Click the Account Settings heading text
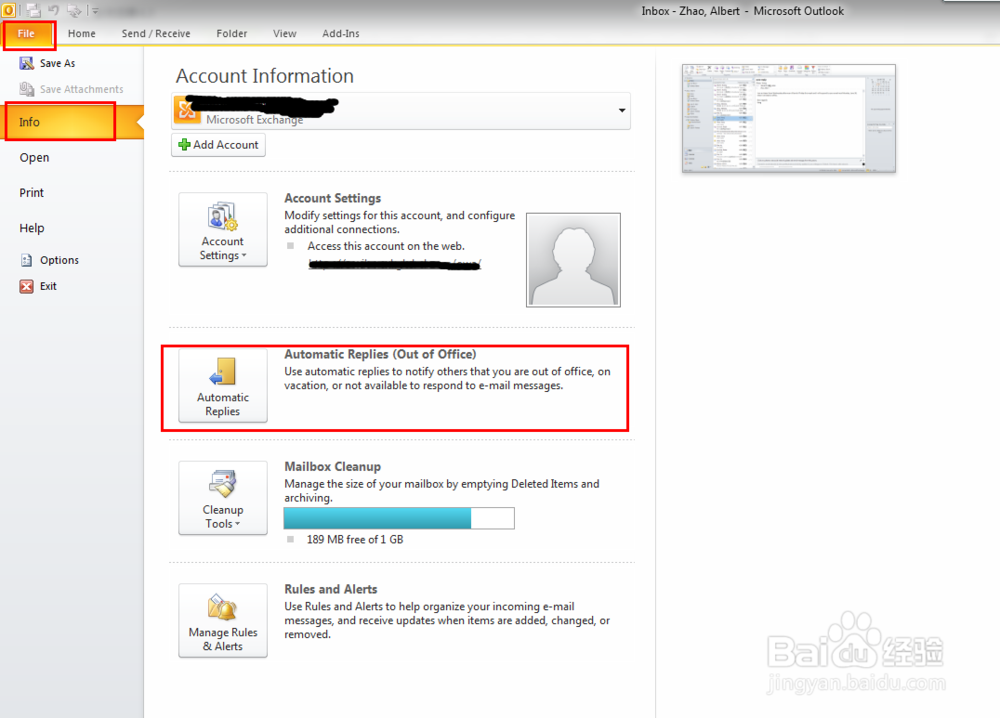The height and width of the screenshot is (718, 1000). [x=332, y=198]
